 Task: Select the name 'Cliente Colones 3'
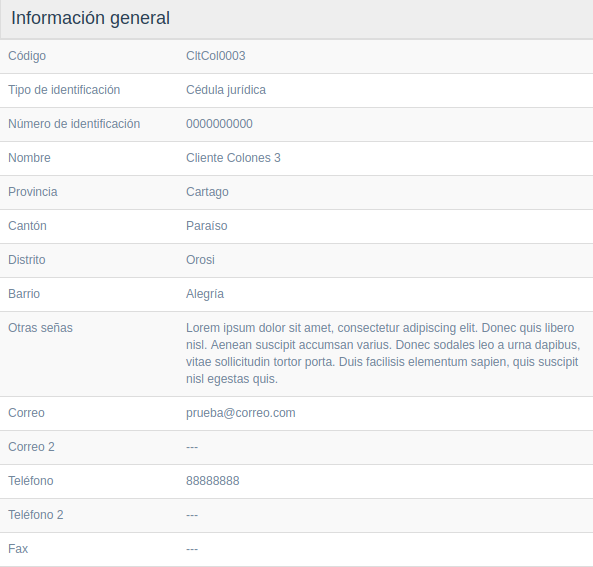click(233, 158)
